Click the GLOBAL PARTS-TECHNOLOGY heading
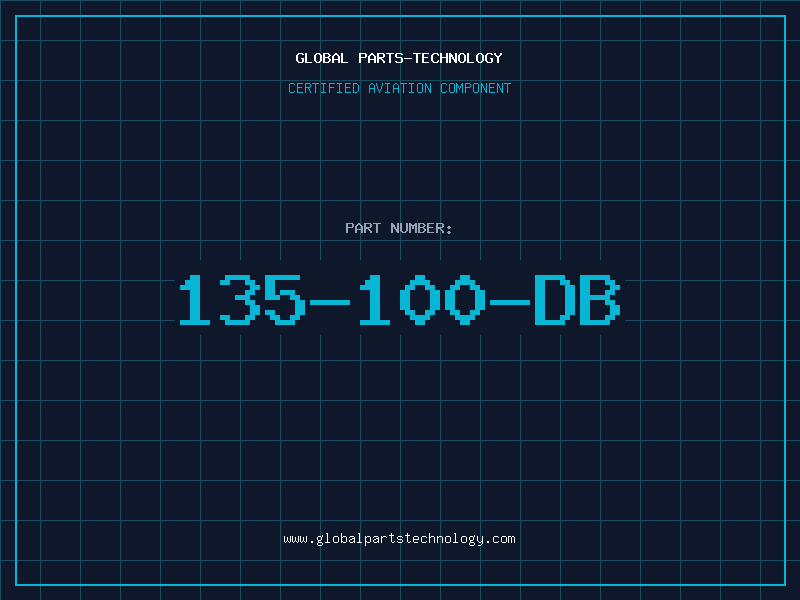The image size is (800, 600). (x=399, y=58)
